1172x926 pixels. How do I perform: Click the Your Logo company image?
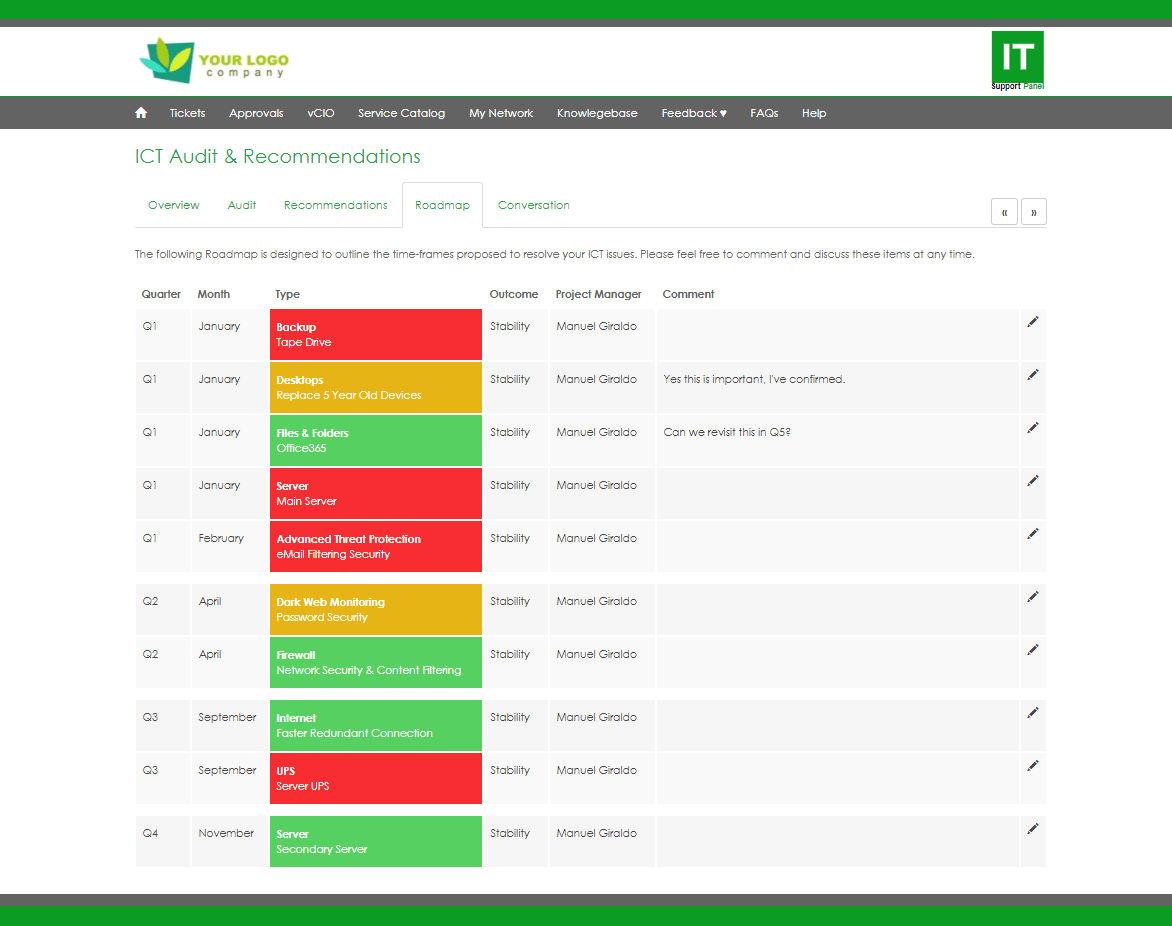214,60
